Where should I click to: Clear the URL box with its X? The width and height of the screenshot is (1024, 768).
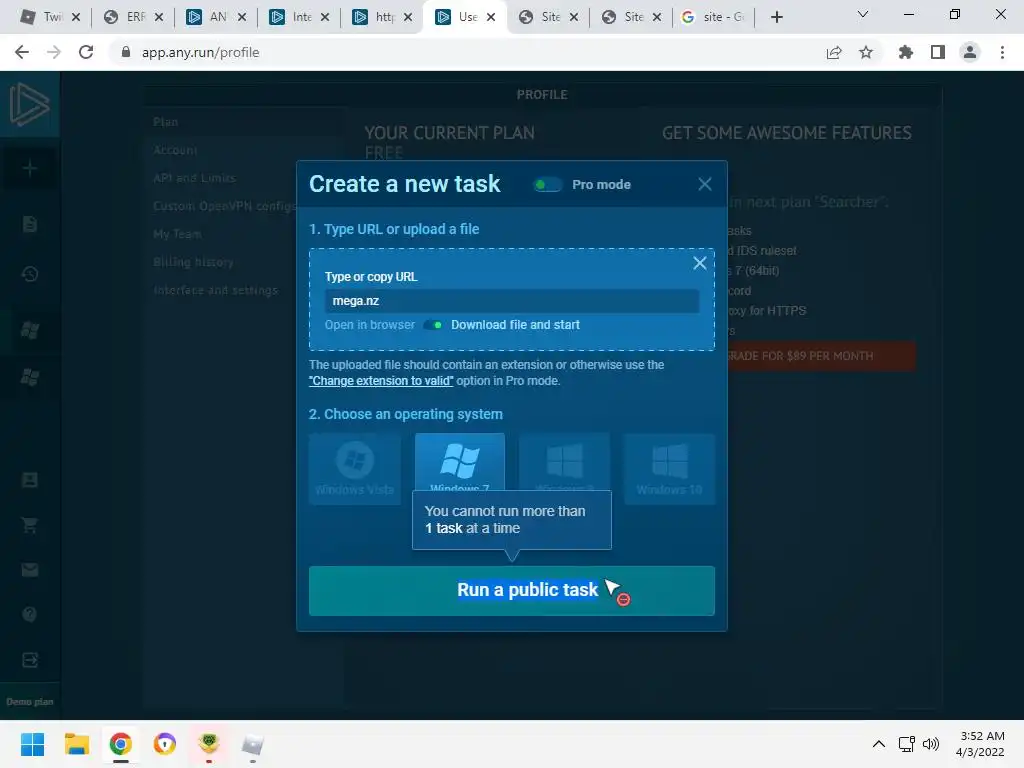(x=699, y=263)
